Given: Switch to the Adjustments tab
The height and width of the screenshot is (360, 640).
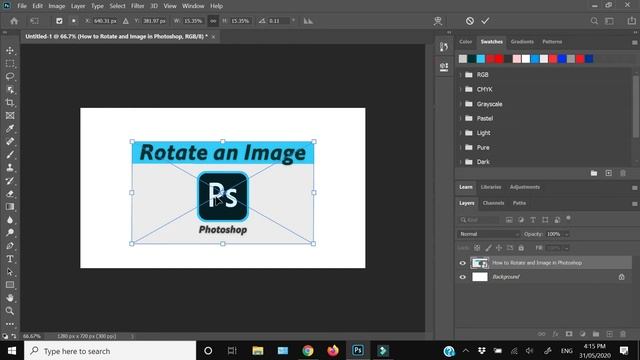Looking at the screenshot, I should [x=524, y=187].
